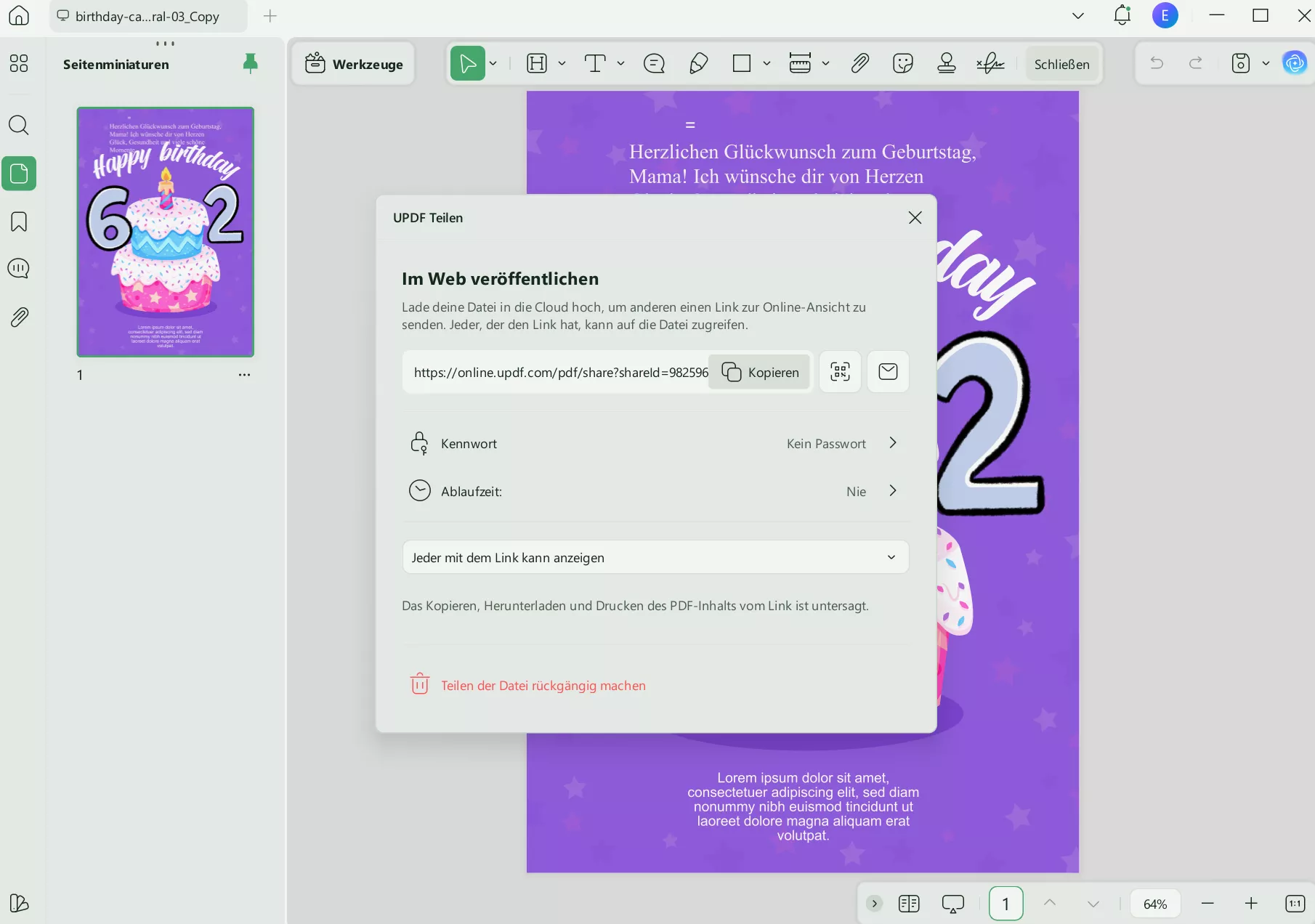Open the notifications bell
Screen dimensions: 1315x924
[x=1122, y=15]
